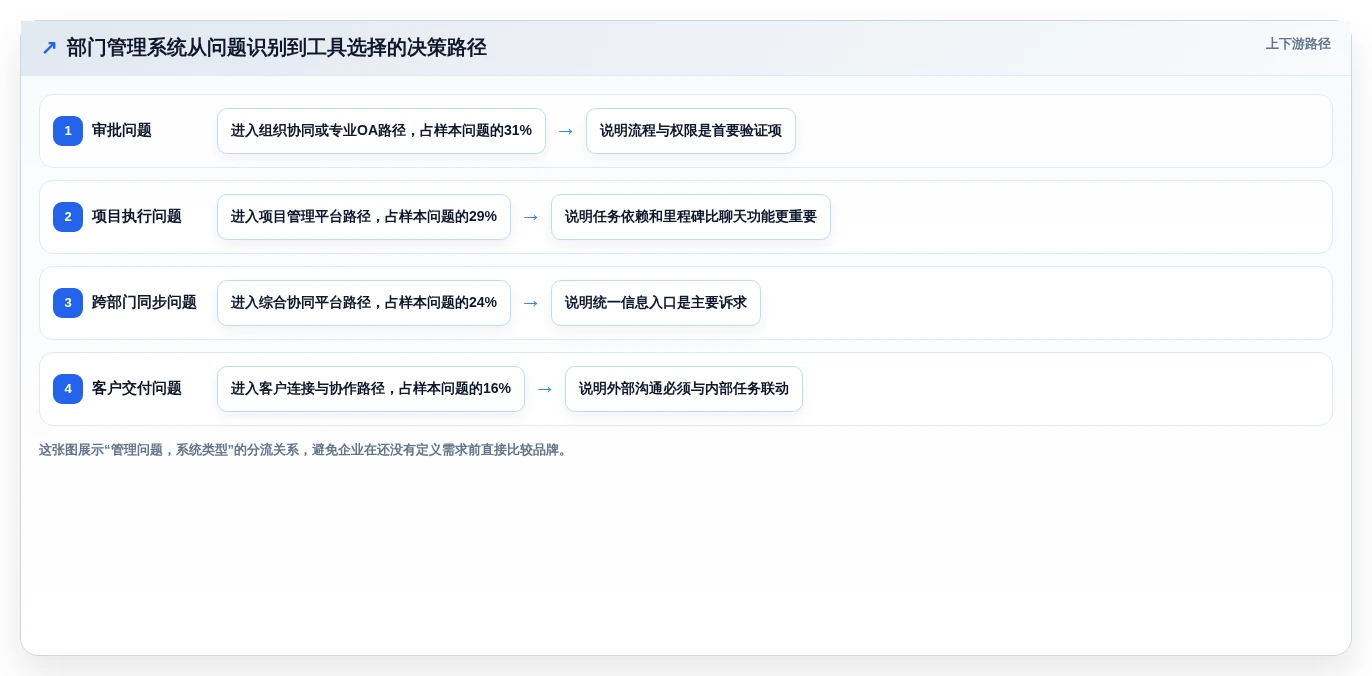The width and height of the screenshot is (1372, 676).
Task: Select the 说明任务依赖和里程碑比聊天功能更重要 box
Action: pos(691,217)
